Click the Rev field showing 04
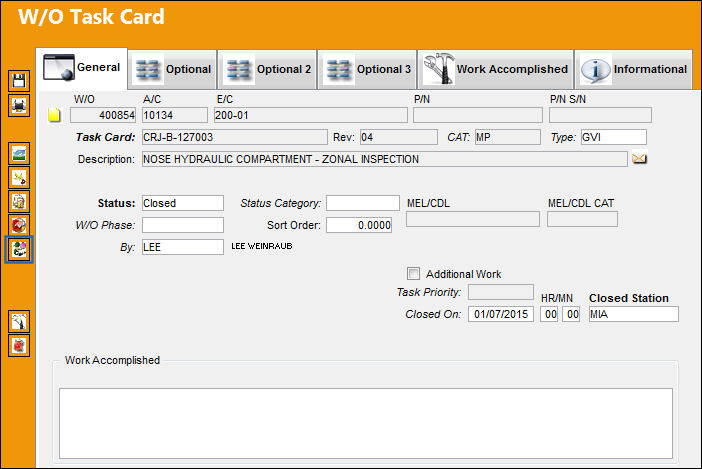Screen dimensions: 702x469 tap(398, 137)
